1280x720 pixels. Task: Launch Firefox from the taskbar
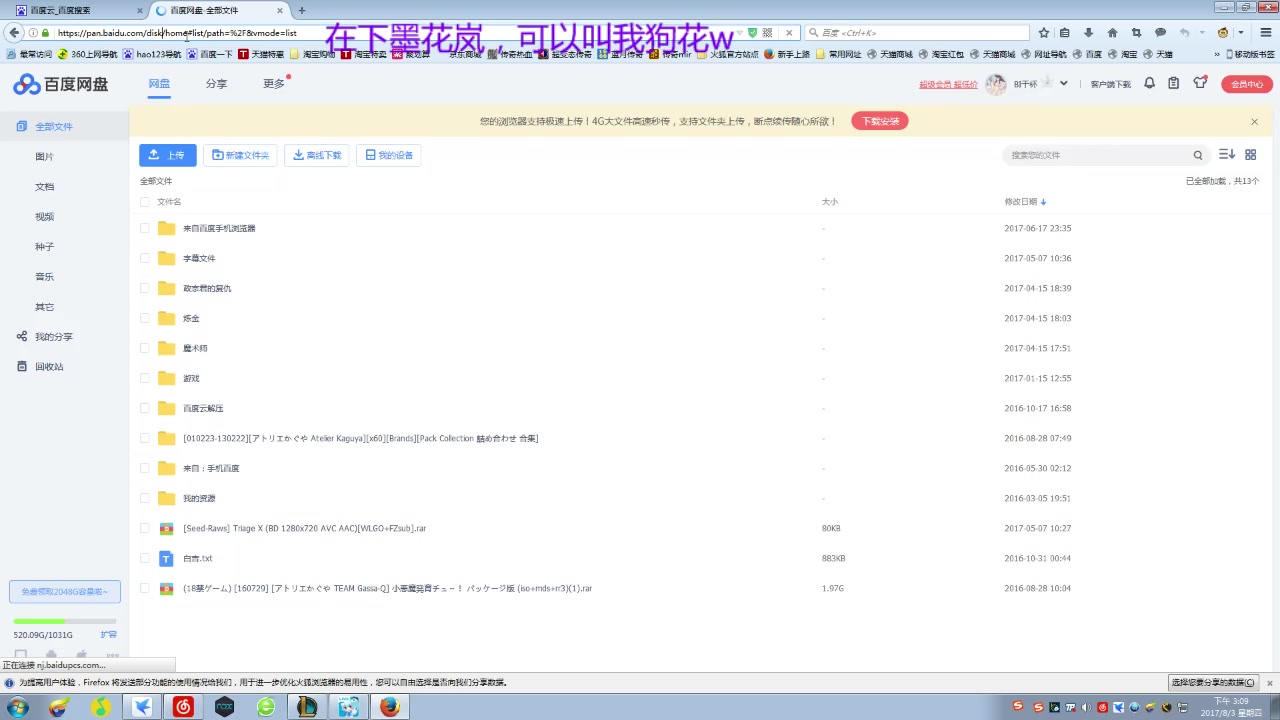(x=389, y=707)
